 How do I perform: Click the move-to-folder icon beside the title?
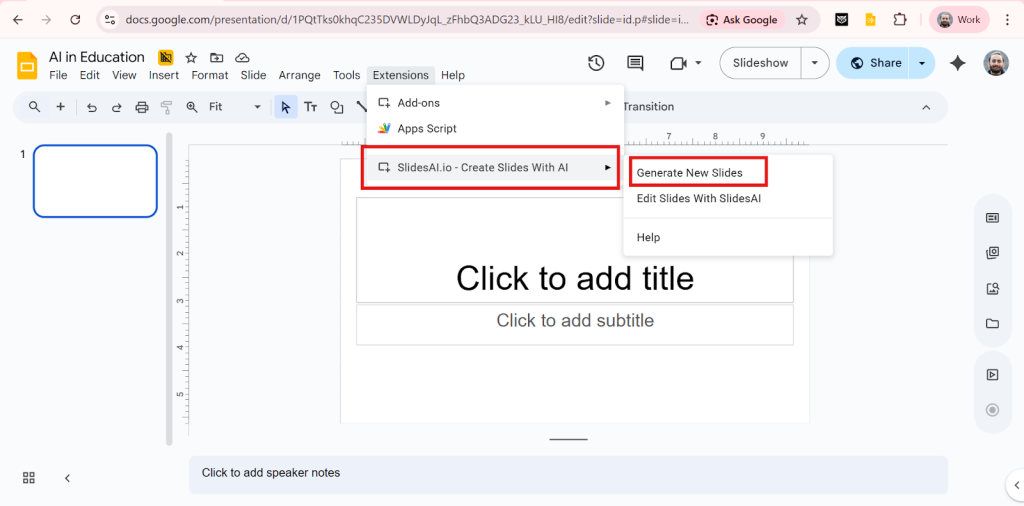216,57
